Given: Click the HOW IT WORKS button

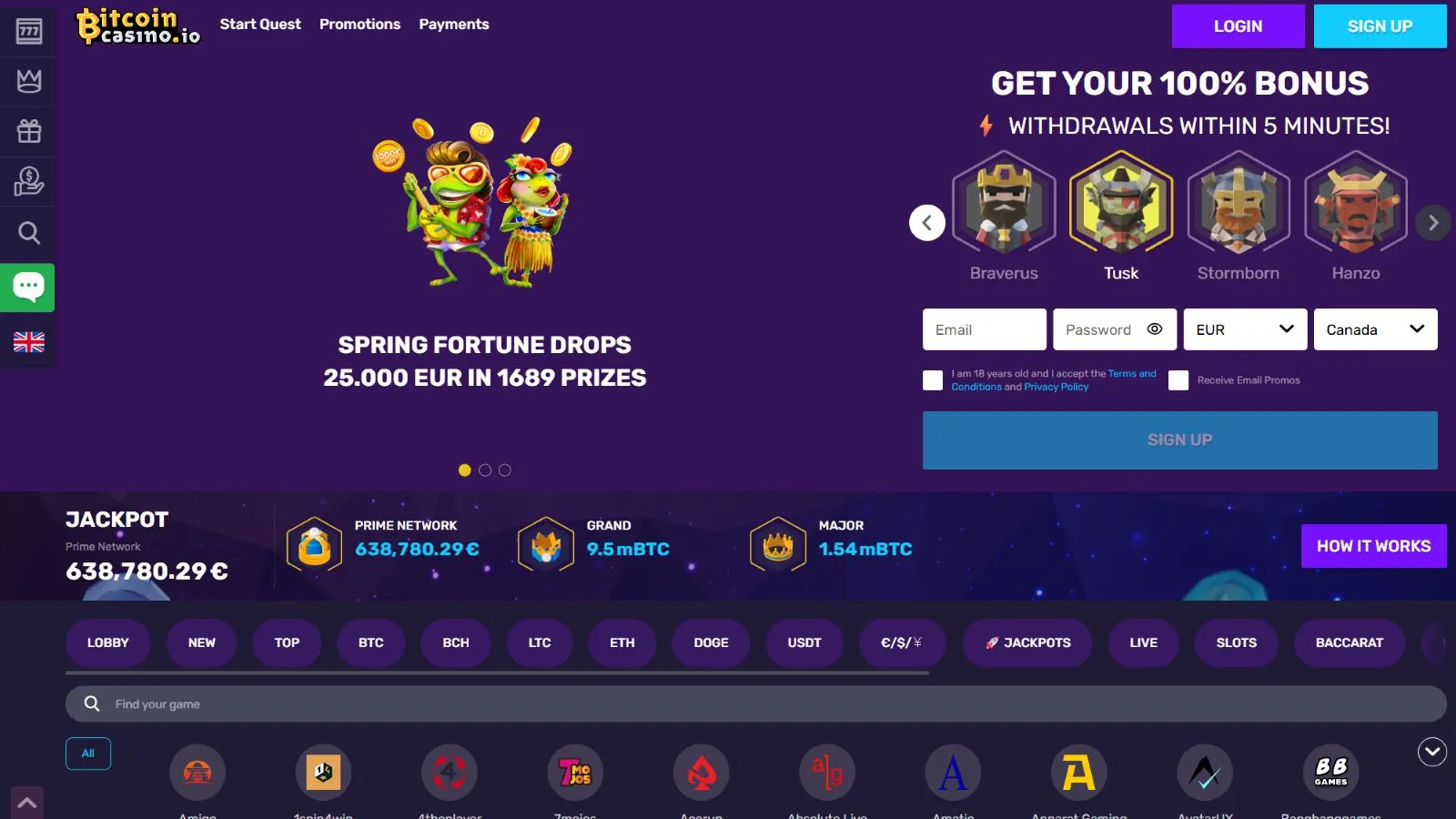Looking at the screenshot, I should [1373, 546].
